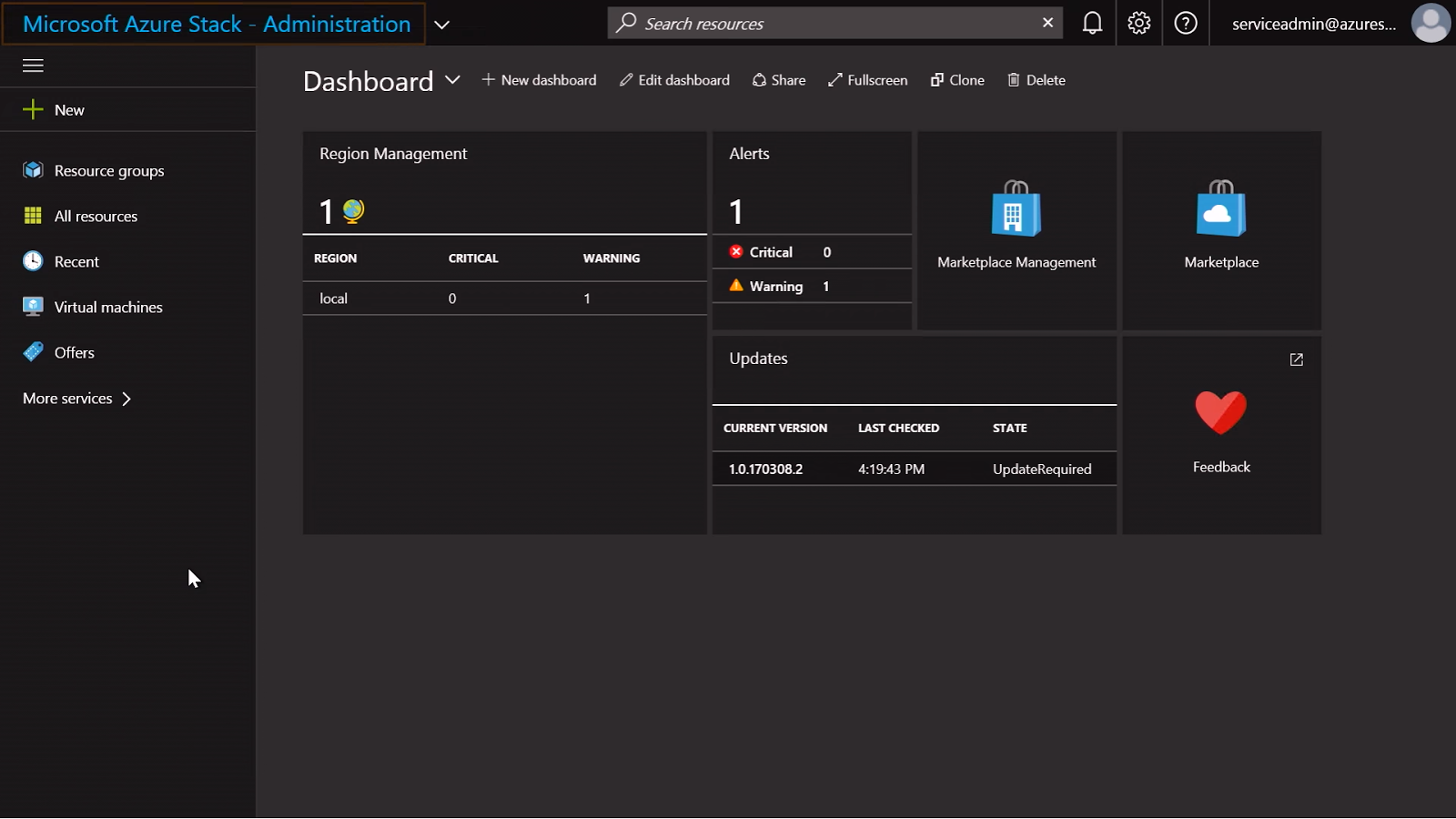Click the Edit dashboard pencil icon

626,80
